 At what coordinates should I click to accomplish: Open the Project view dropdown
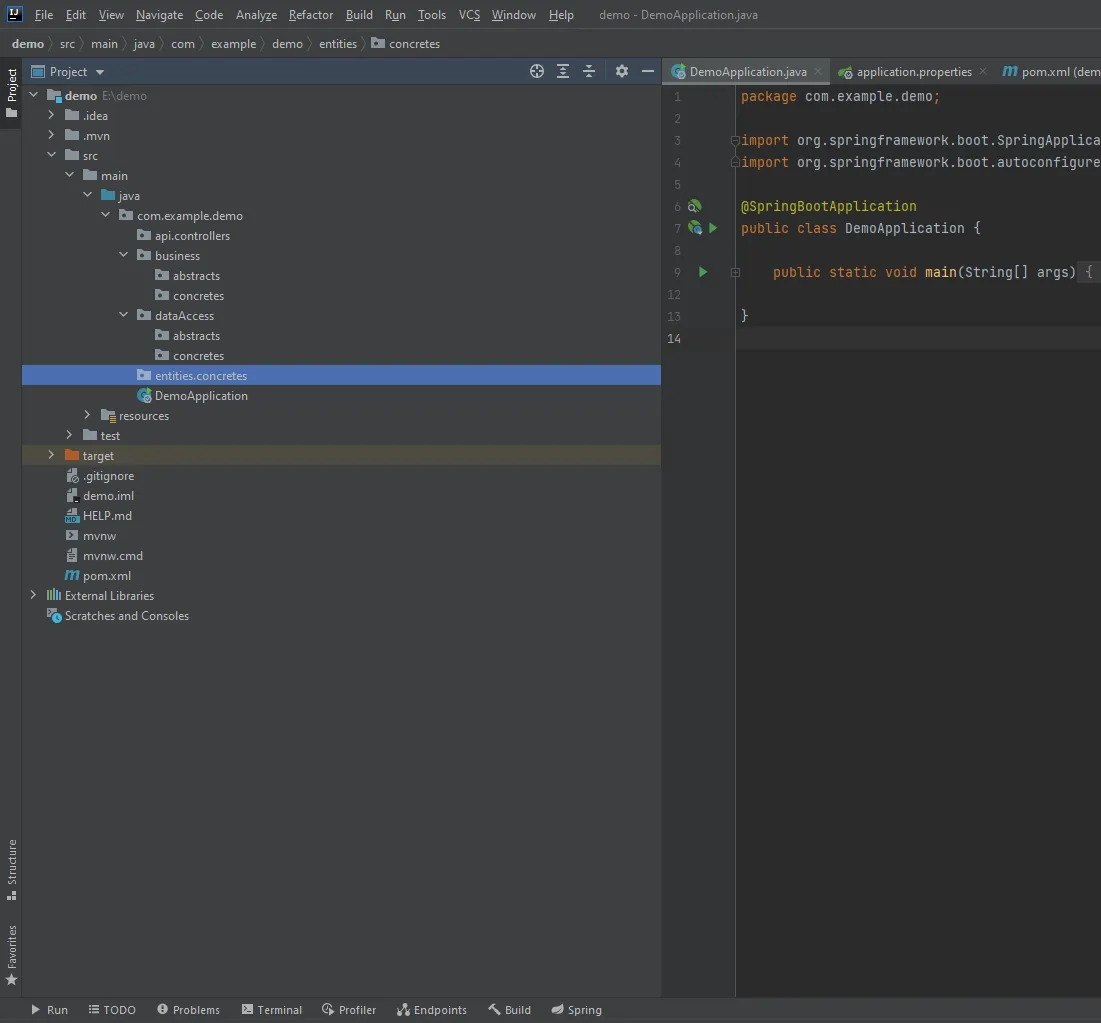coord(100,72)
